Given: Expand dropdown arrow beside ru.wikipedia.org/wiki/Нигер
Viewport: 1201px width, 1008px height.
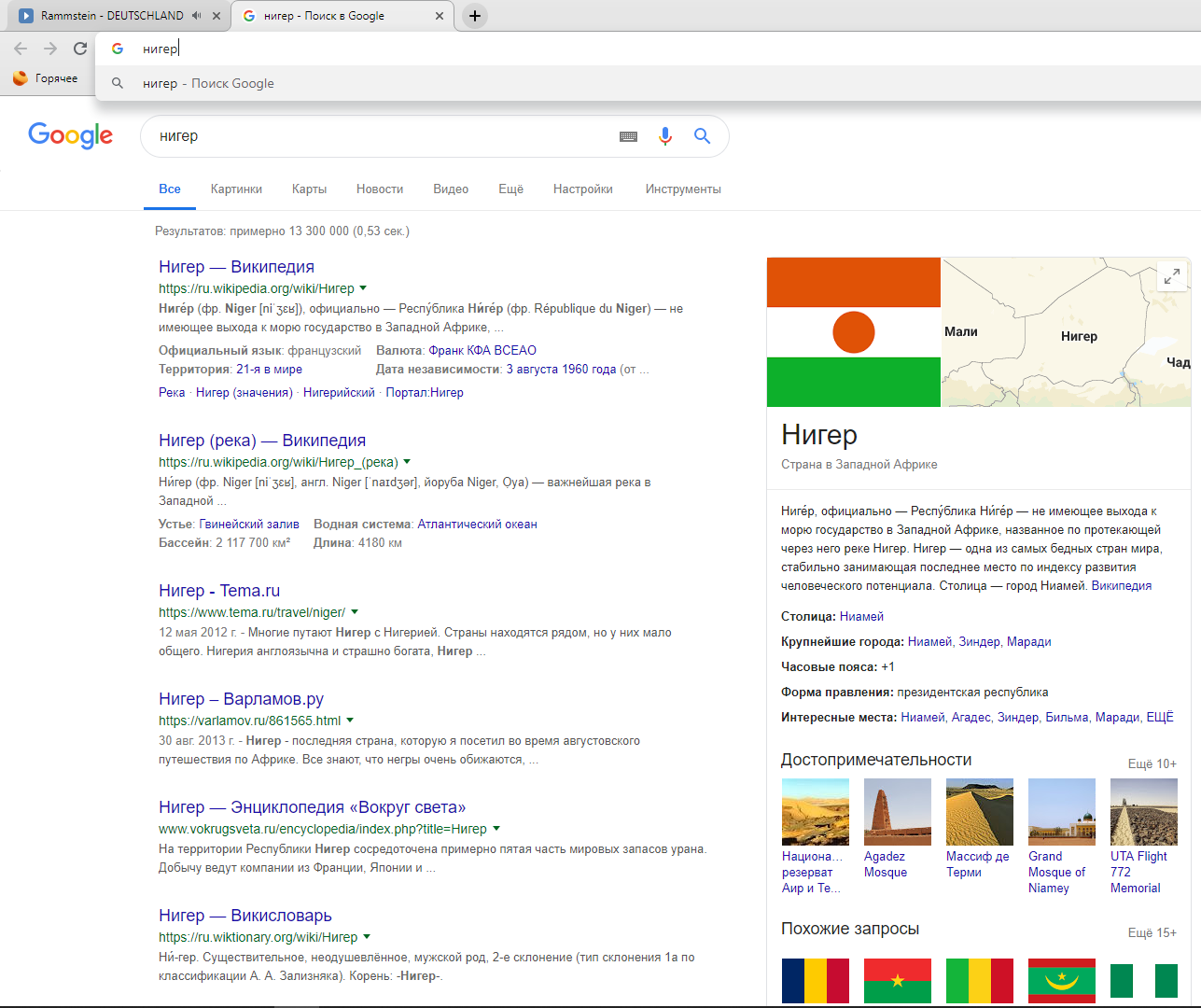Looking at the screenshot, I should point(363,288).
